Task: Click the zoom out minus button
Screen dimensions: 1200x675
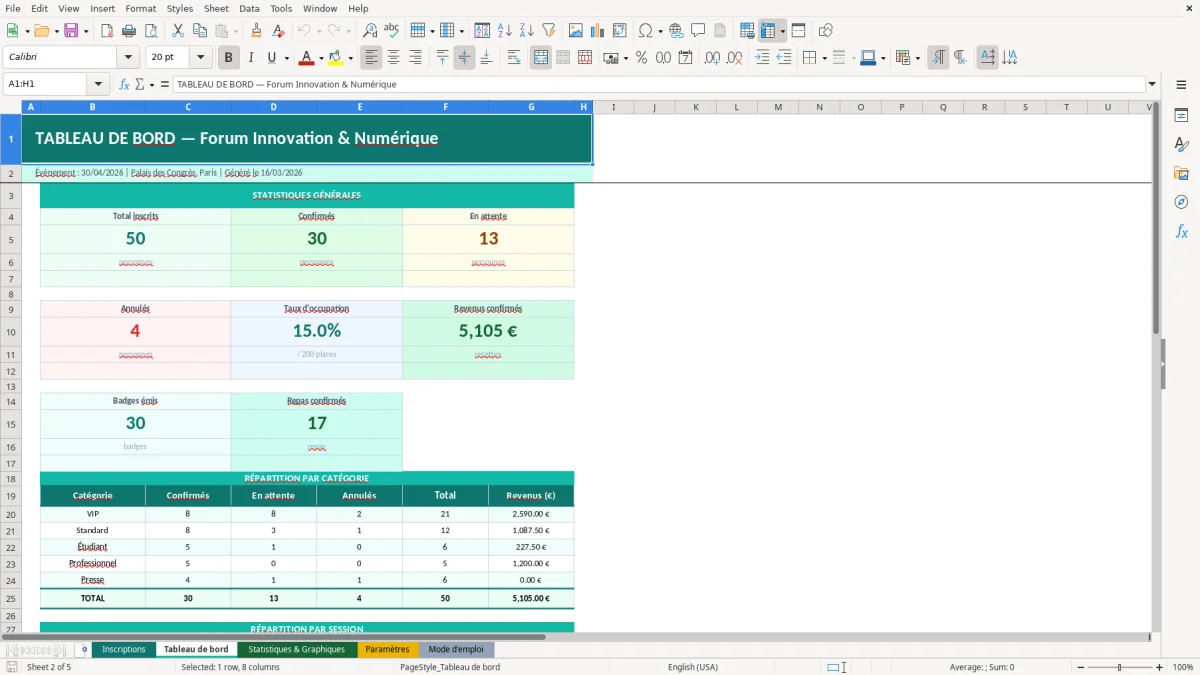Action: [1080, 667]
